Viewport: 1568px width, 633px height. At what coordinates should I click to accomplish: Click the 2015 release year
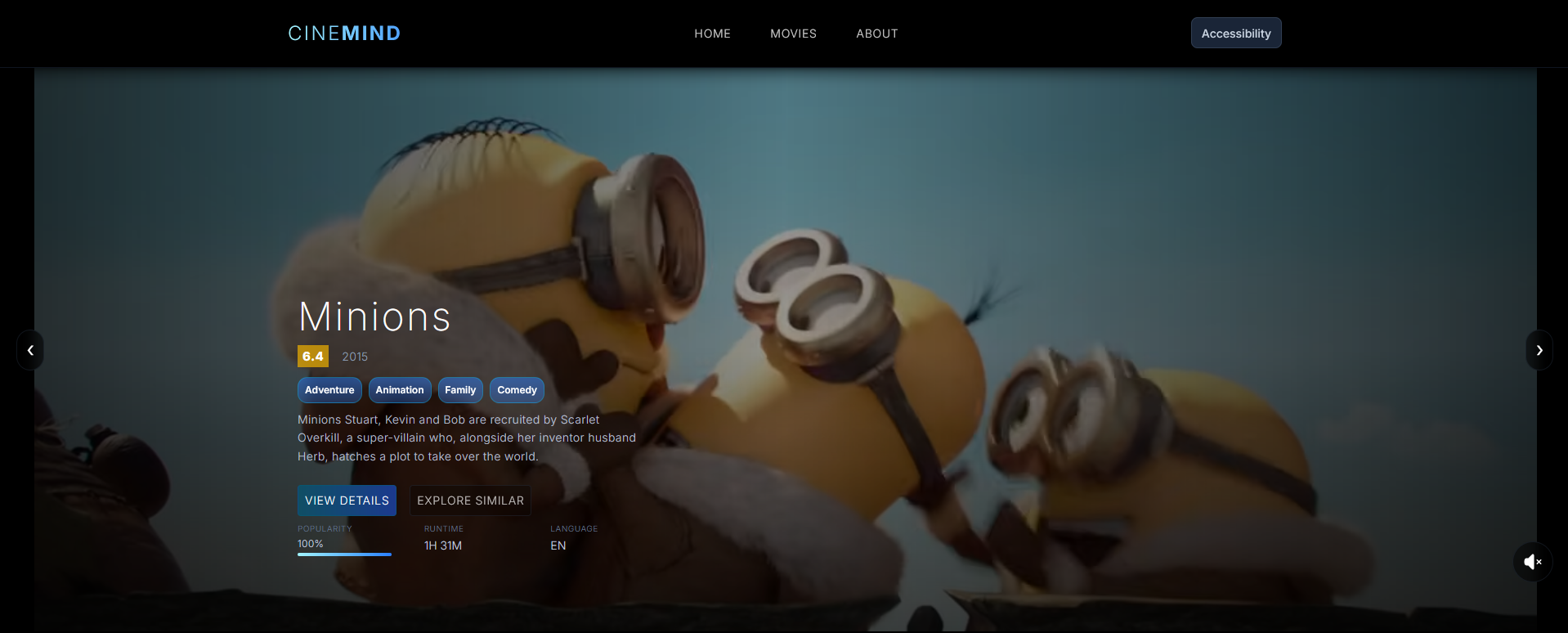click(x=355, y=357)
